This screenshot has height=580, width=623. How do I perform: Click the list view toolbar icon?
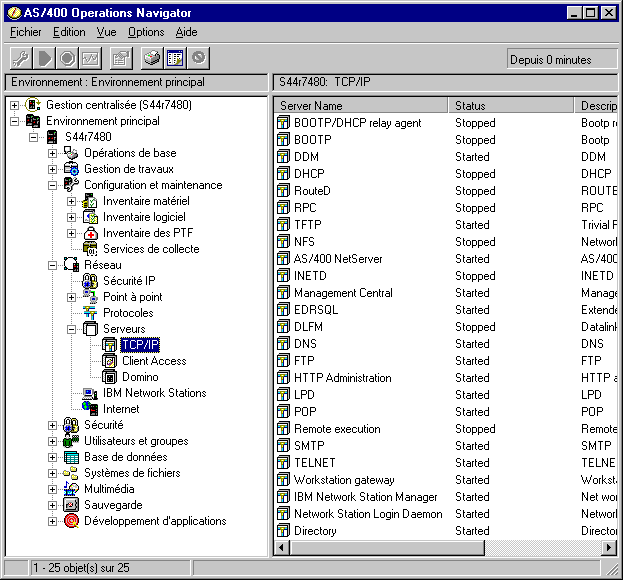(175, 59)
